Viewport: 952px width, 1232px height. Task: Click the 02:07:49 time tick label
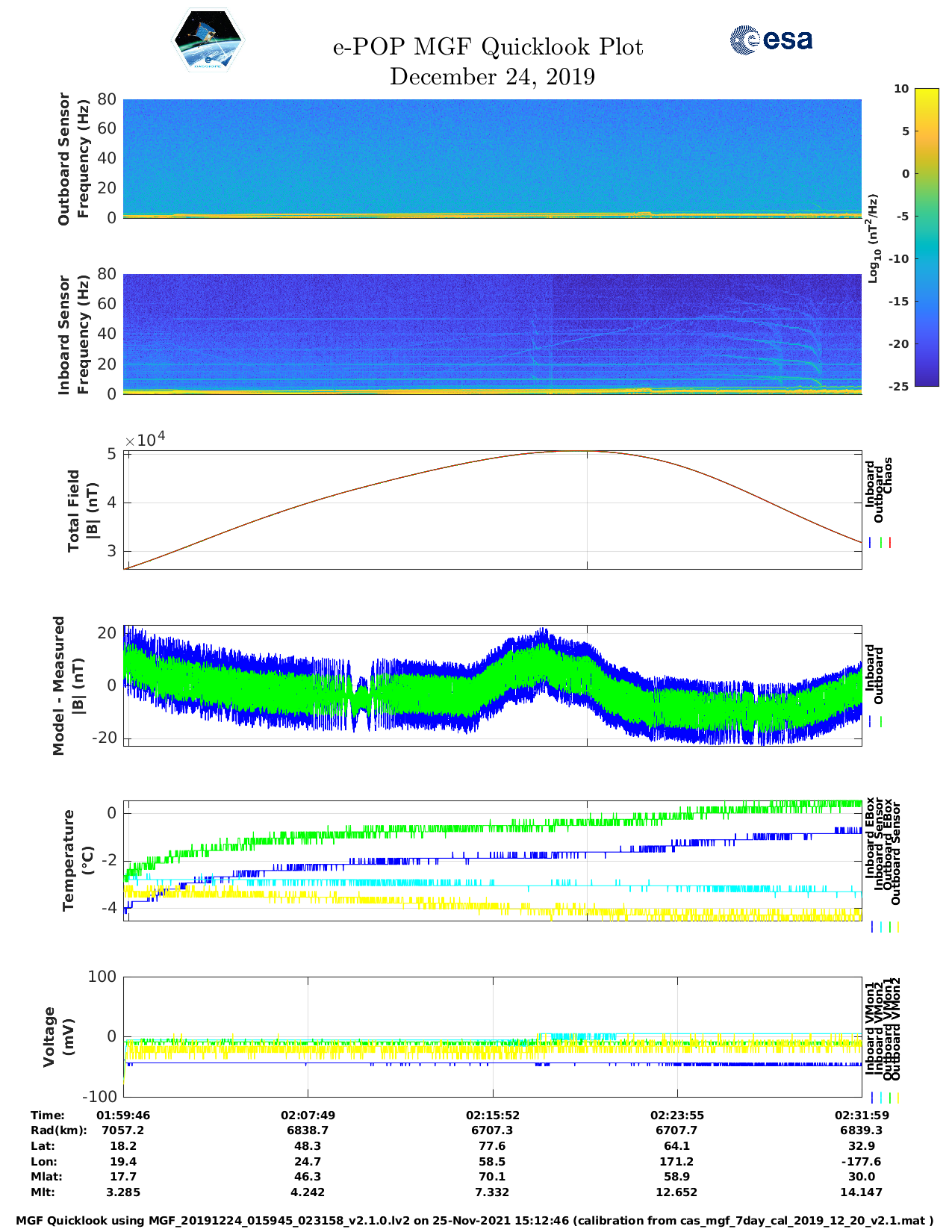308,1115
